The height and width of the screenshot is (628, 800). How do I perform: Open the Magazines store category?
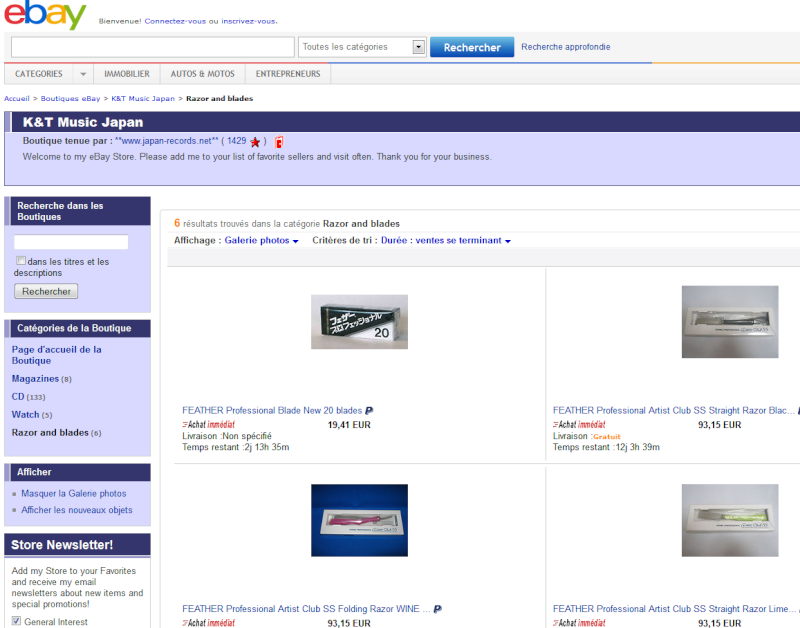pyautogui.click(x=35, y=379)
